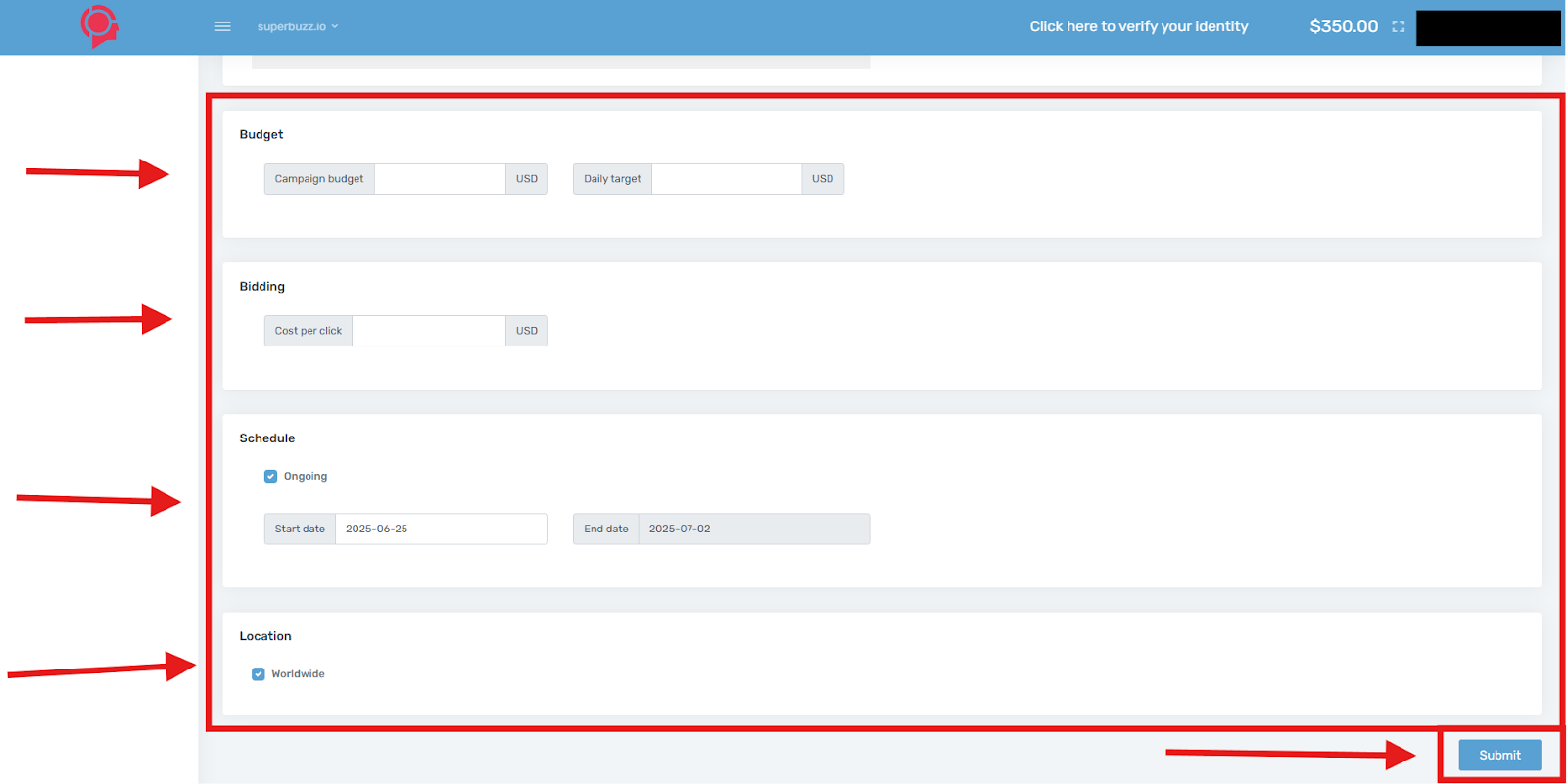Click the Cost per click label

(309, 331)
